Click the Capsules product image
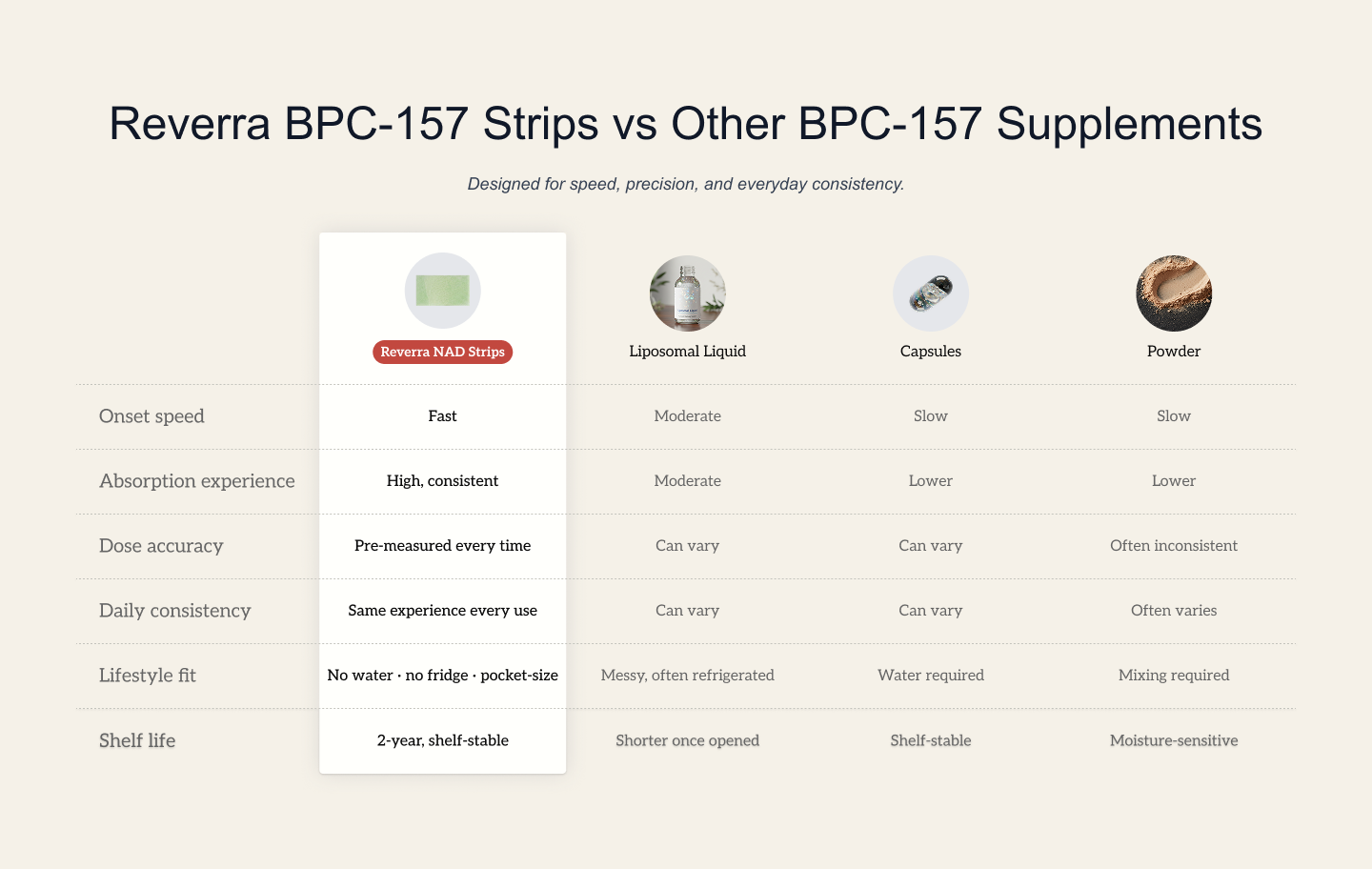1372x869 pixels. click(x=931, y=293)
